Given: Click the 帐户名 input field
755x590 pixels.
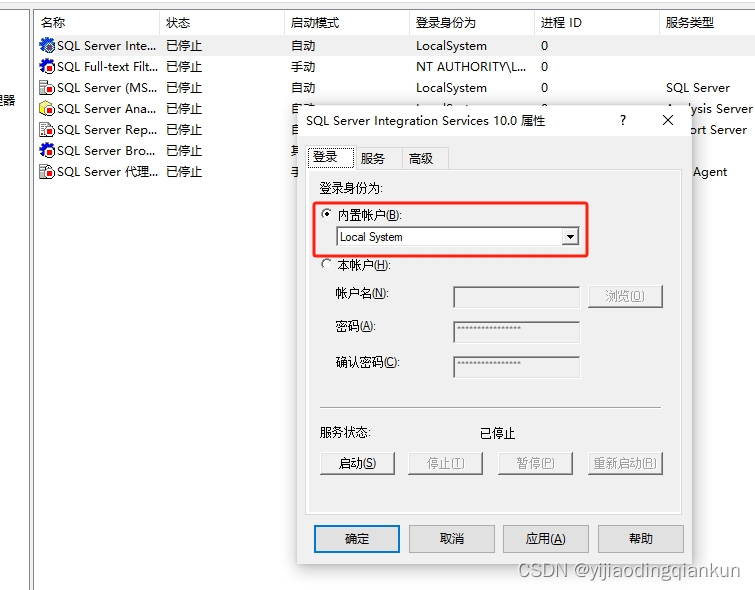Looking at the screenshot, I should [517, 297].
